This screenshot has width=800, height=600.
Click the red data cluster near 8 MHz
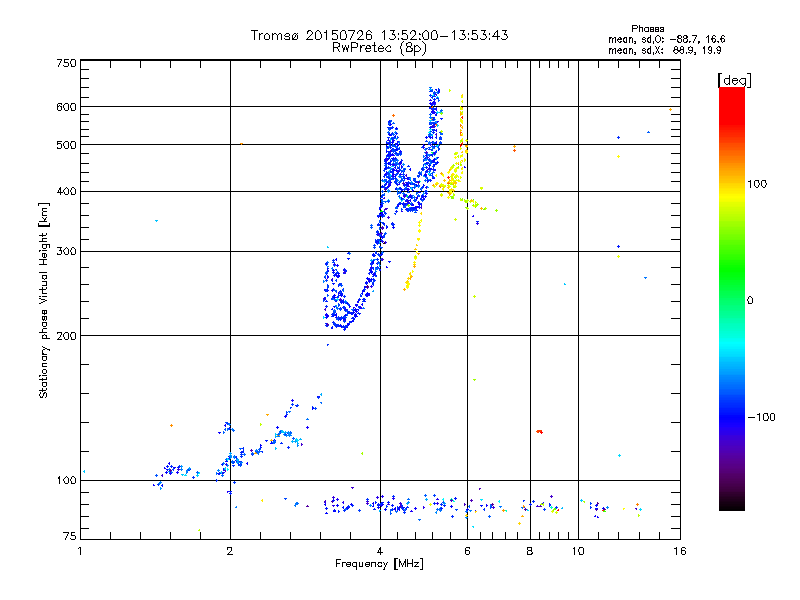click(x=539, y=432)
